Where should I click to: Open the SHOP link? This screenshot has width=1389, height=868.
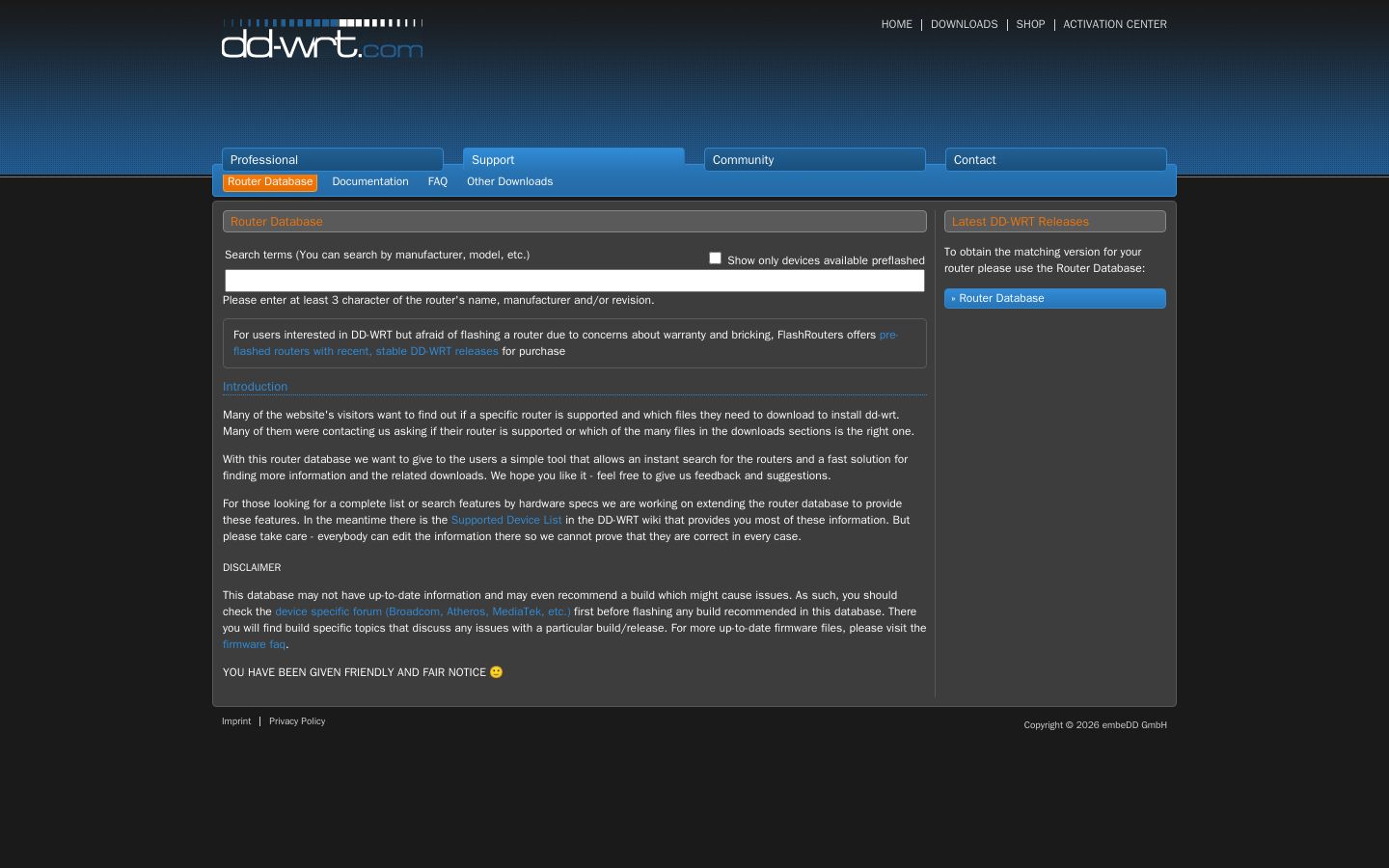click(x=1030, y=24)
